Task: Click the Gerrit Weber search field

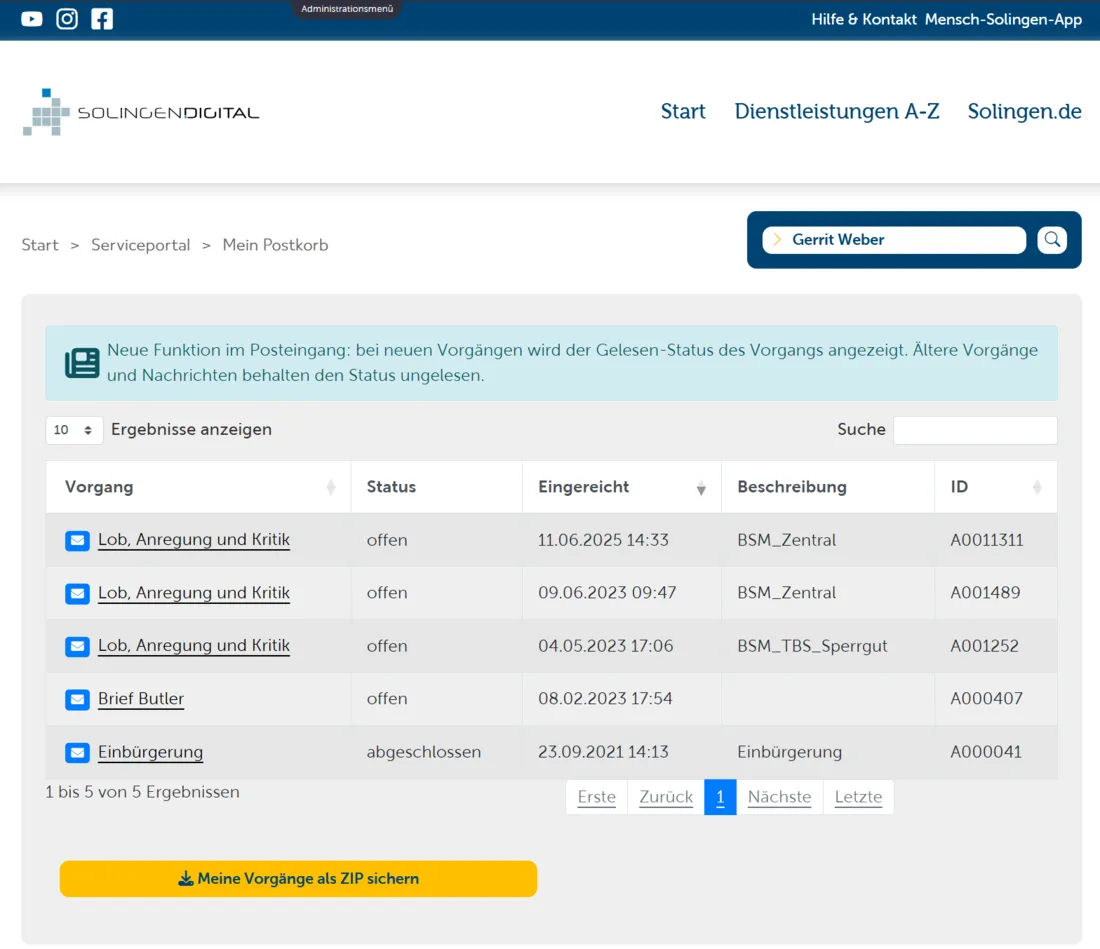Action: [x=894, y=240]
